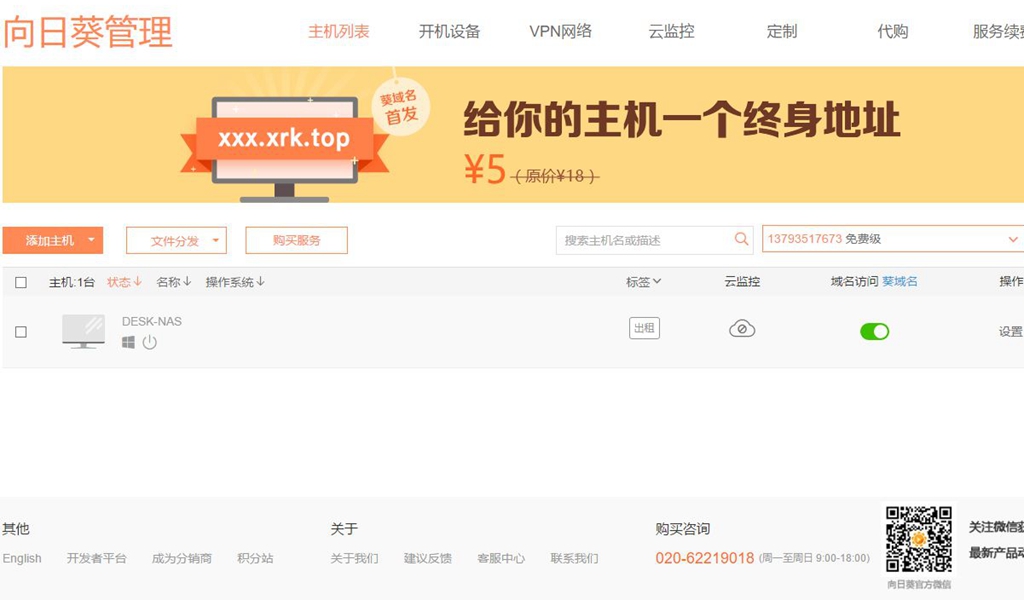Image resolution: width=1024 pixels, height=600 pixels.
Task: Click the DESK-NAS computer thumbnail
Action: (83, 330)
